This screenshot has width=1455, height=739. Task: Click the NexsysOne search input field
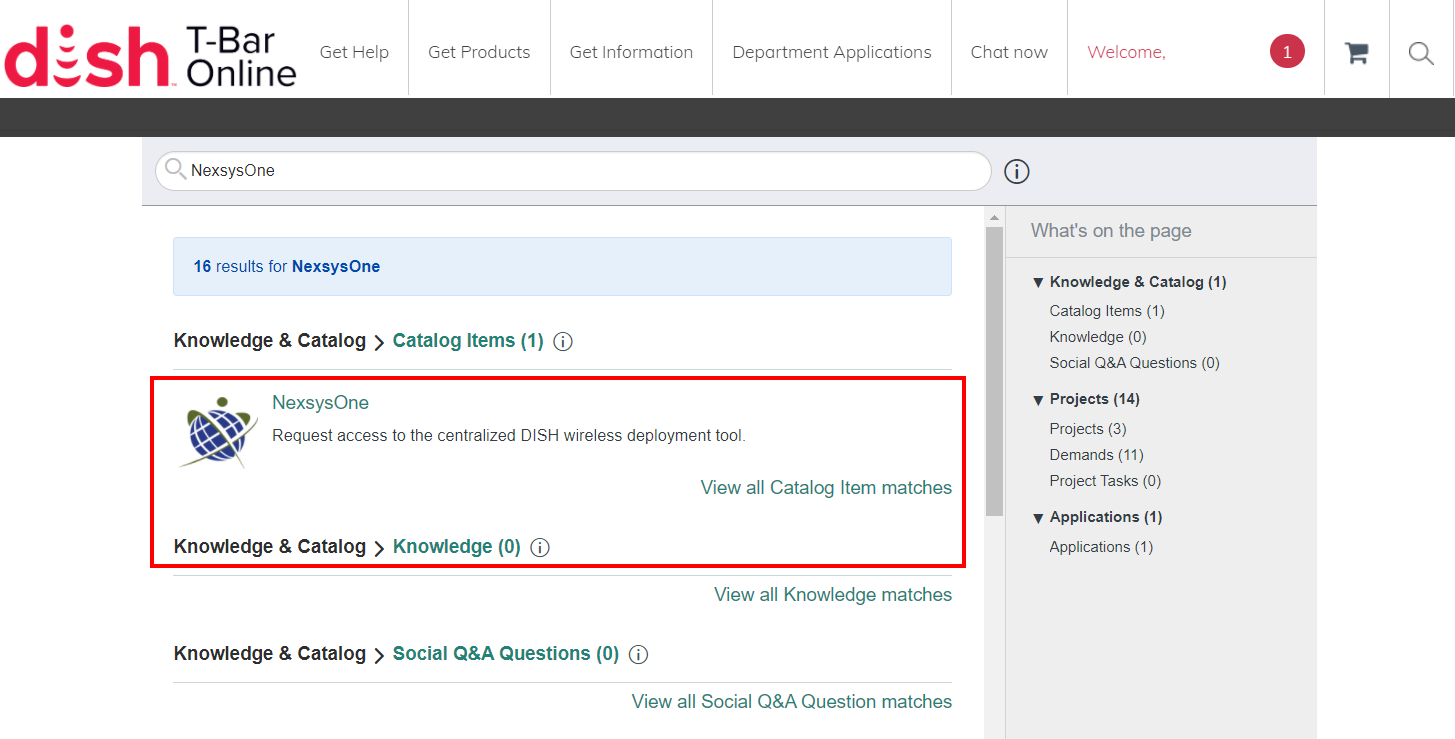click(x=573, y=171)
